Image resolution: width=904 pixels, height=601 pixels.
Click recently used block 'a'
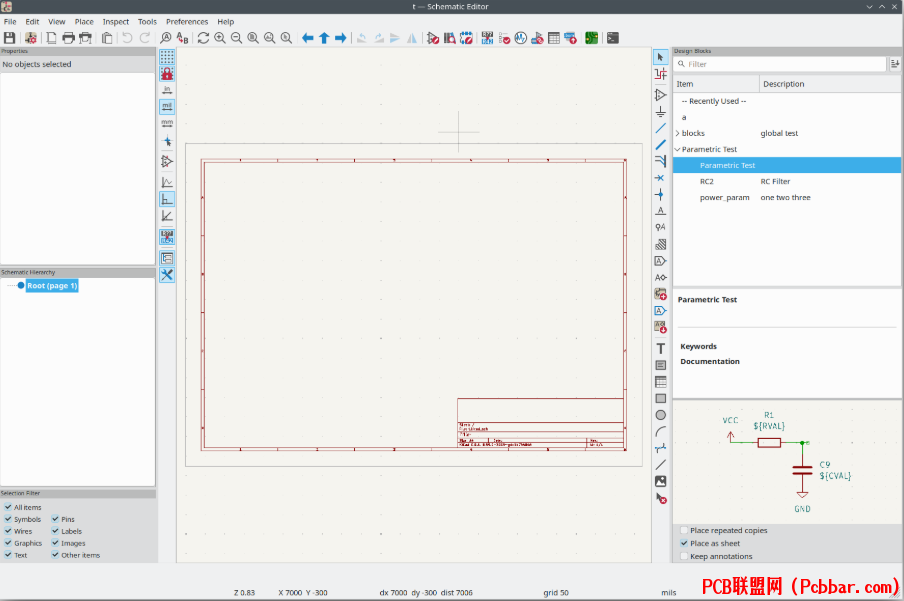pyautogui.click(x=787, y=117)
